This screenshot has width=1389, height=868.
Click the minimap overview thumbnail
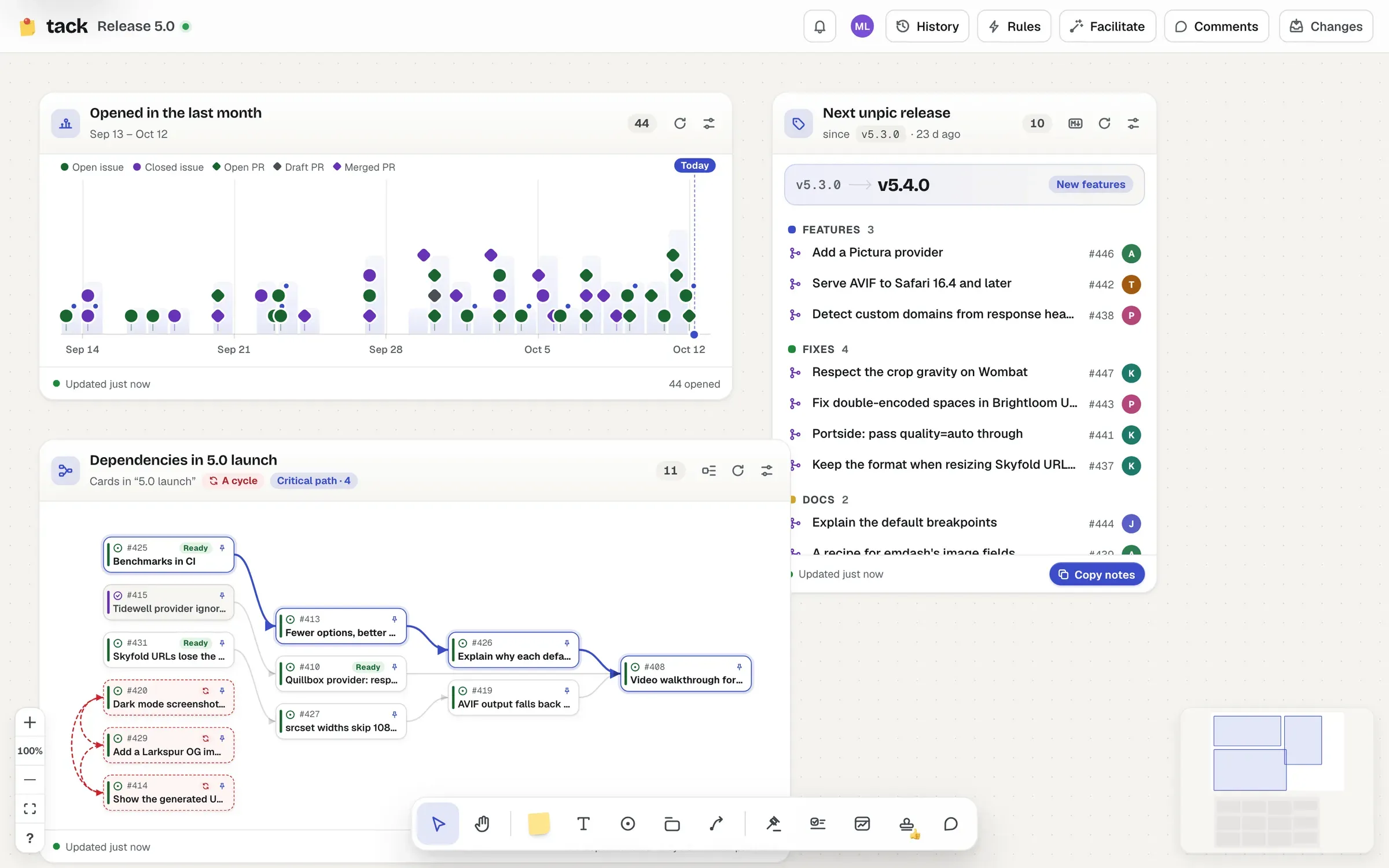click(1276, 780)
